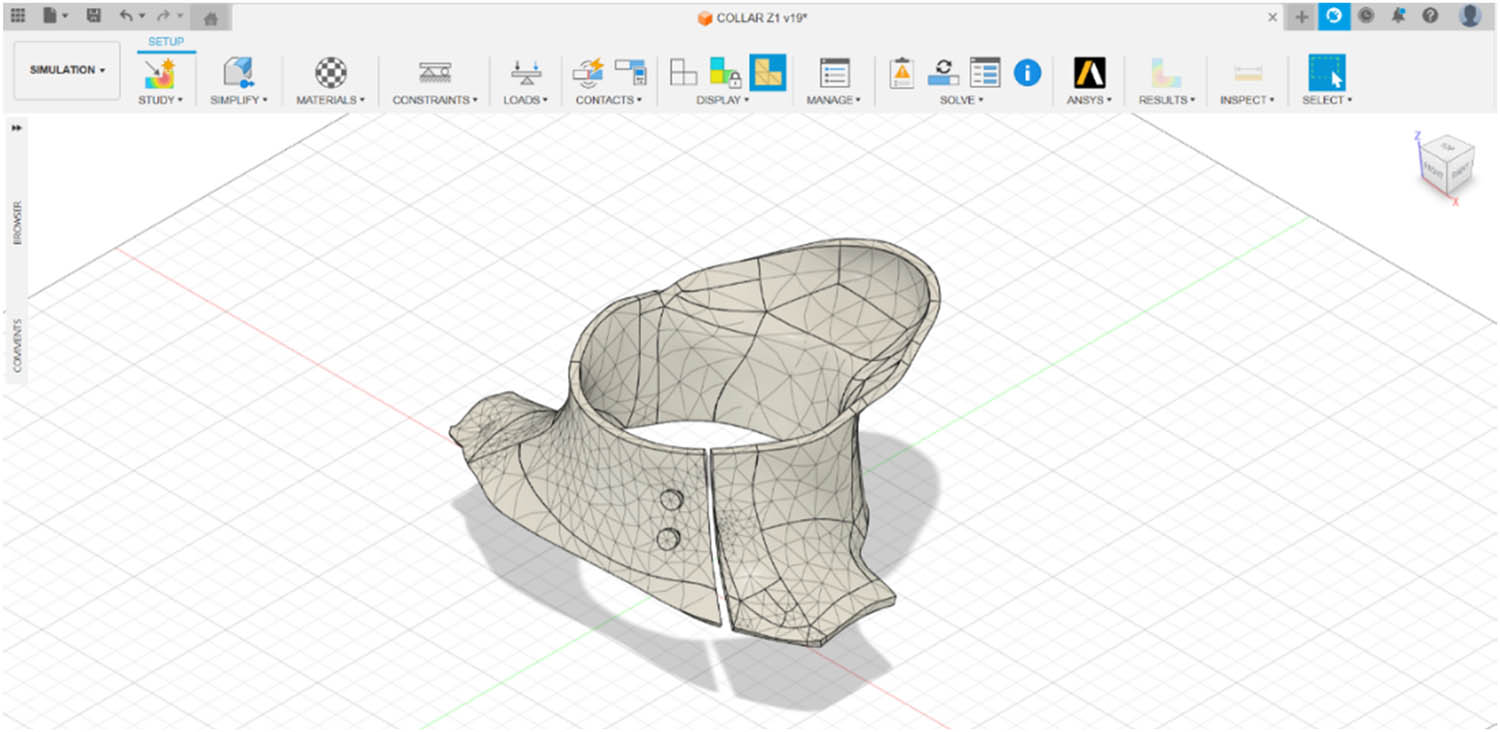This screenshot has width=1500, height=732.
Task: Click the Undo arrow icon
Action: point(126,17)
